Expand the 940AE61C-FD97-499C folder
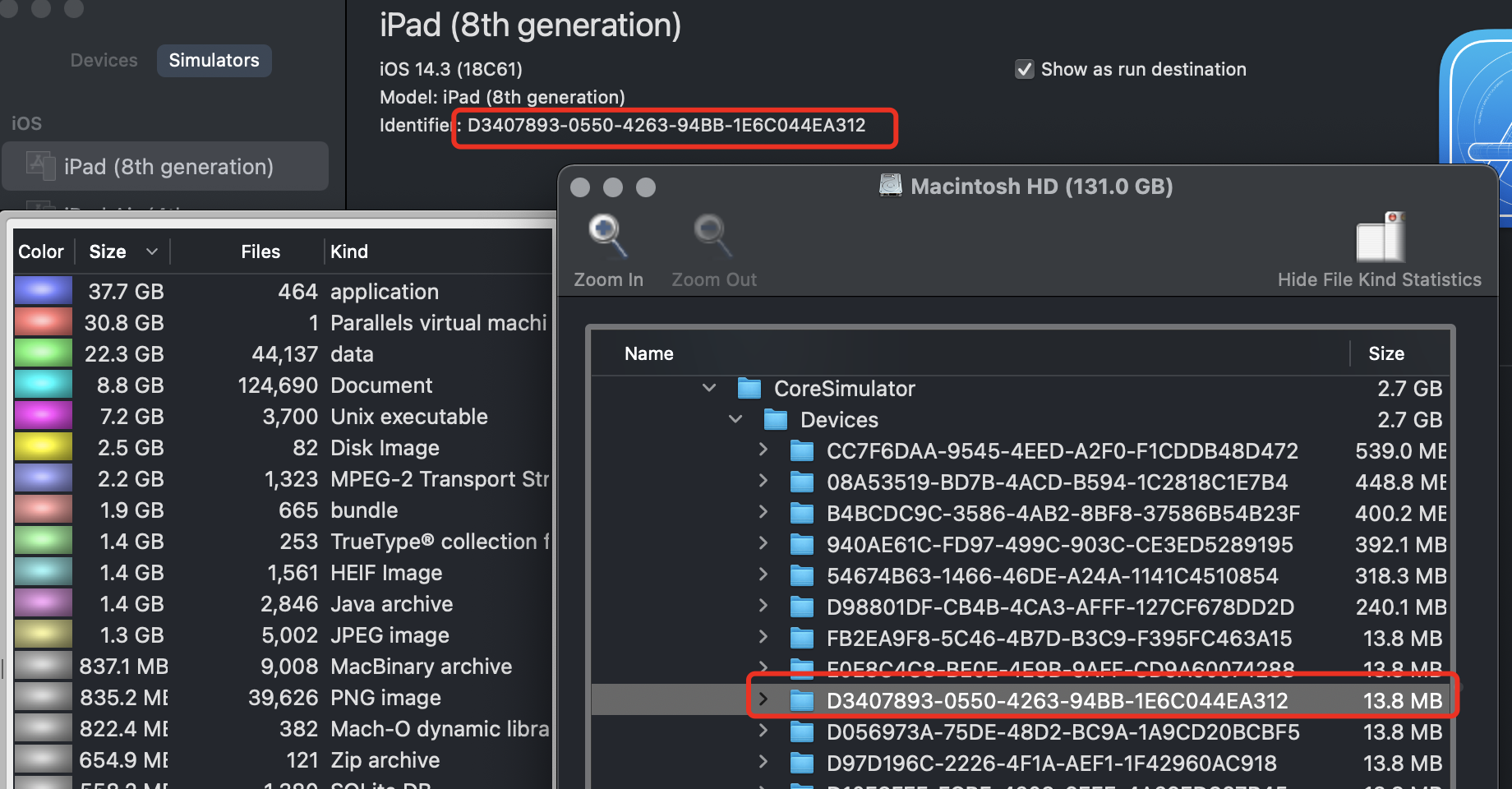1512x789 pixels. click(x=763, y=543)
